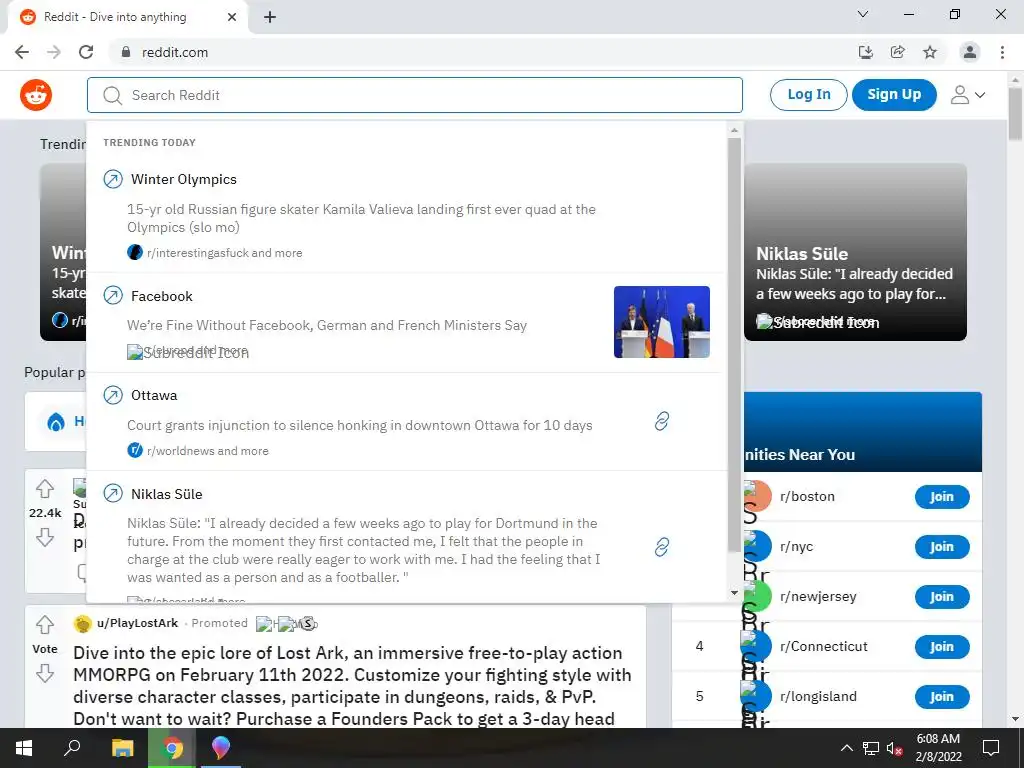
Task: Open the user account dropdown menu
Action: click(x=967, y=95)
